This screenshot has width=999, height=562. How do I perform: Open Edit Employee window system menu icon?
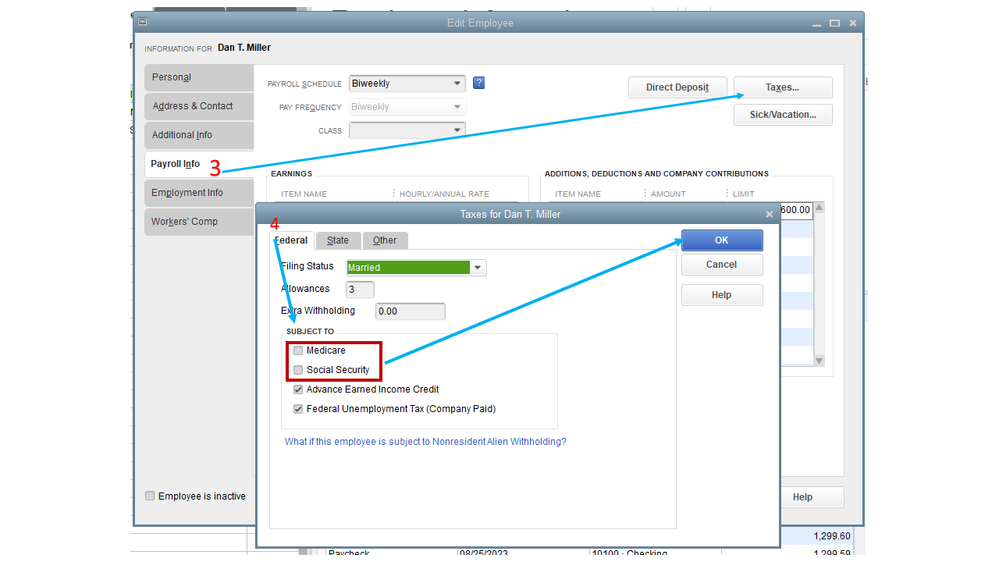click(143, 22)
